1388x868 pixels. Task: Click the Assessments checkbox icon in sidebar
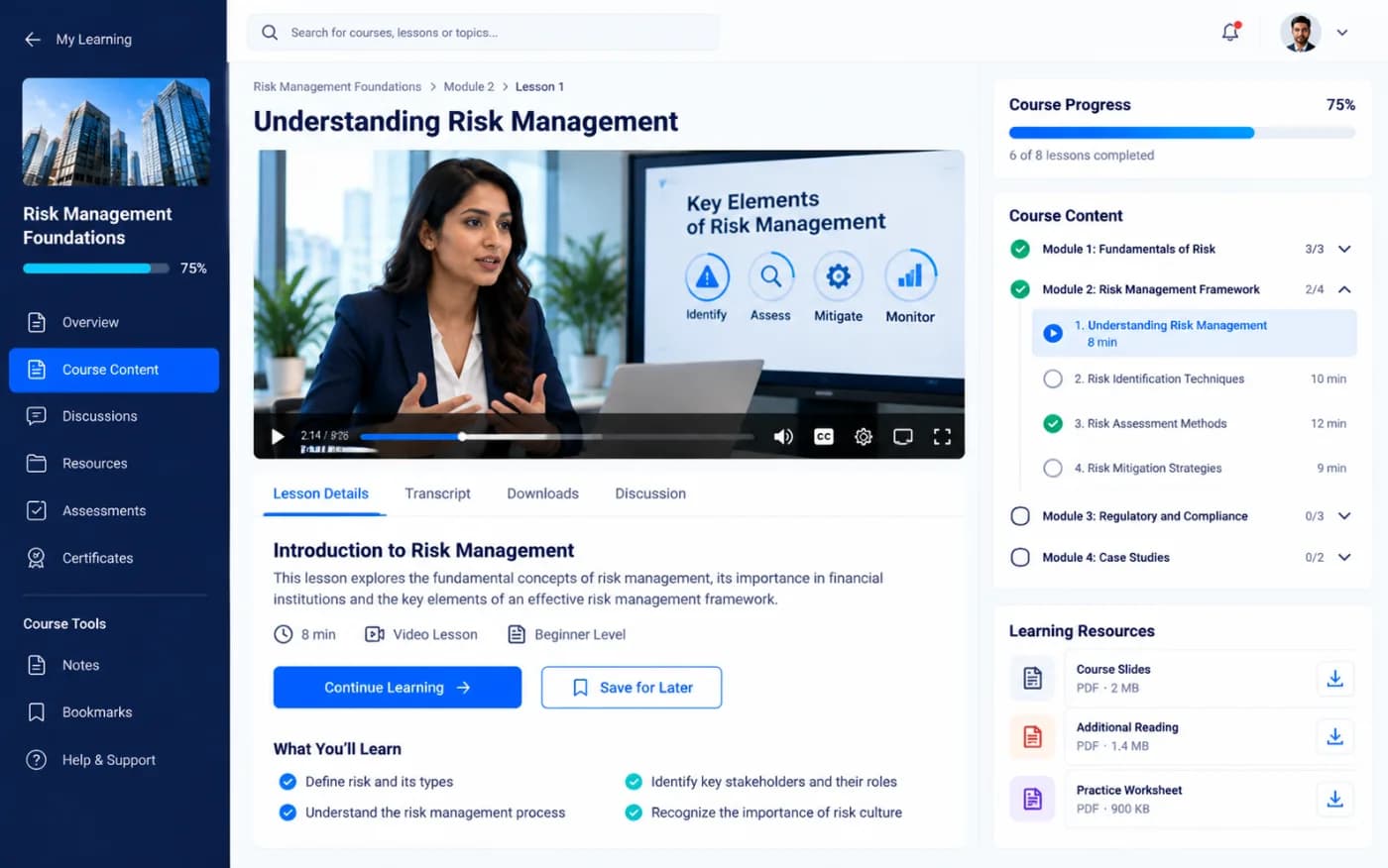point(37,511)
